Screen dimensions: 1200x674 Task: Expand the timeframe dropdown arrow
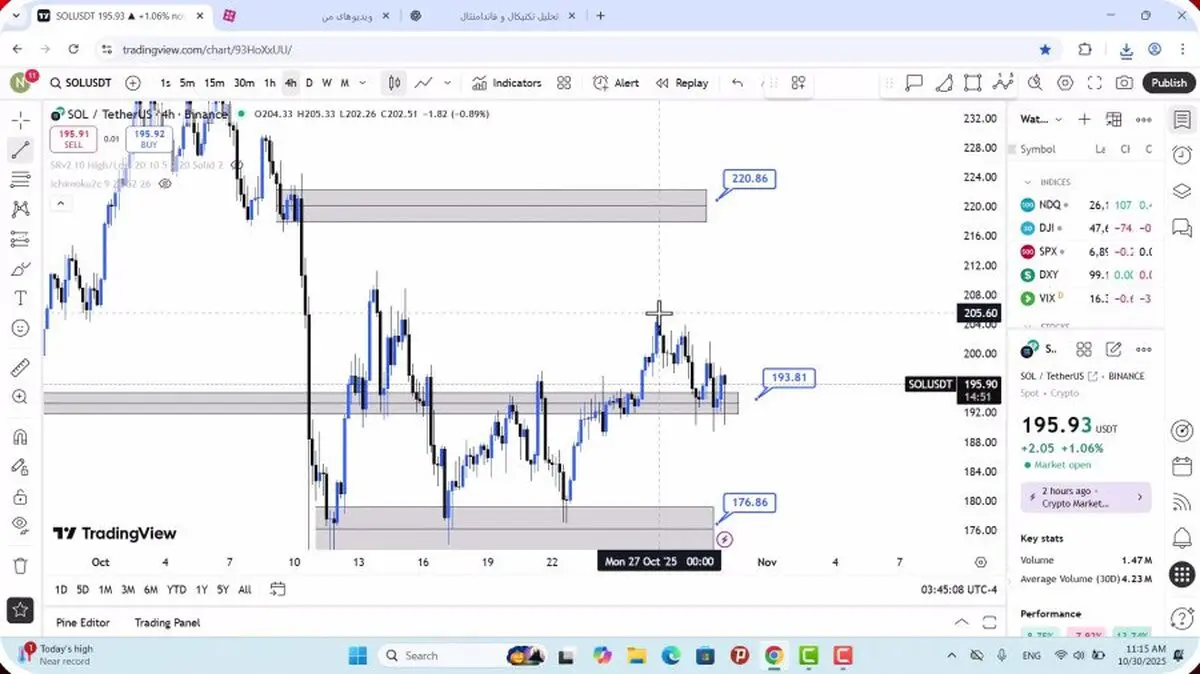362,83
